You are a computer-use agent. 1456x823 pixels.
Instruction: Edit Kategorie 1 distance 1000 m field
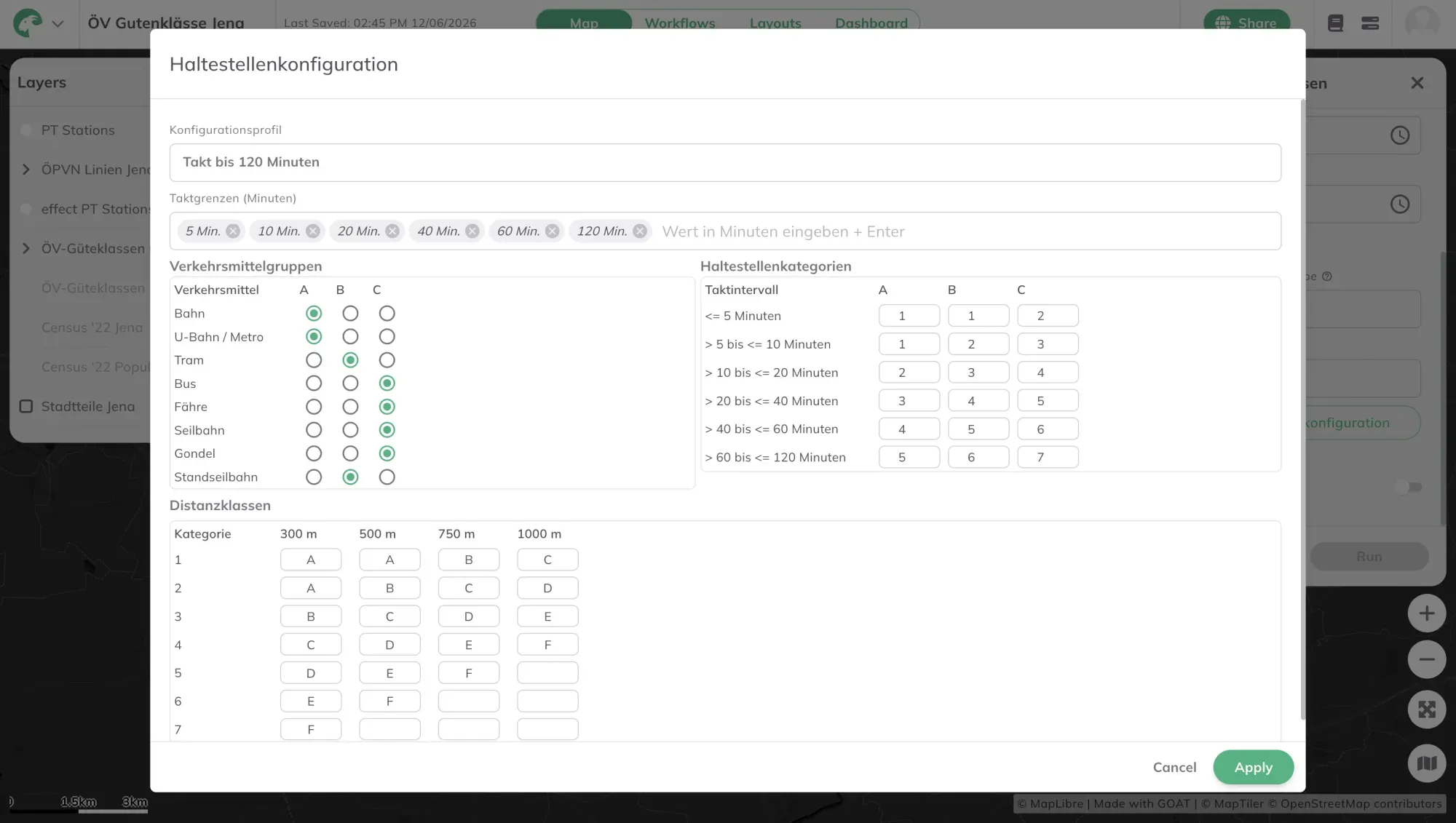click(x=547, y=560)
